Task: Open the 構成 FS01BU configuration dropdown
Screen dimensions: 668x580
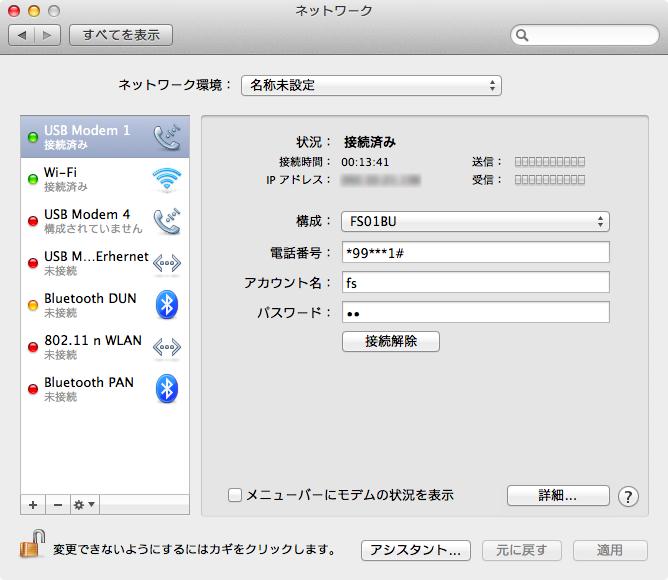Action: pyautogui.click(x=475, y=222)
